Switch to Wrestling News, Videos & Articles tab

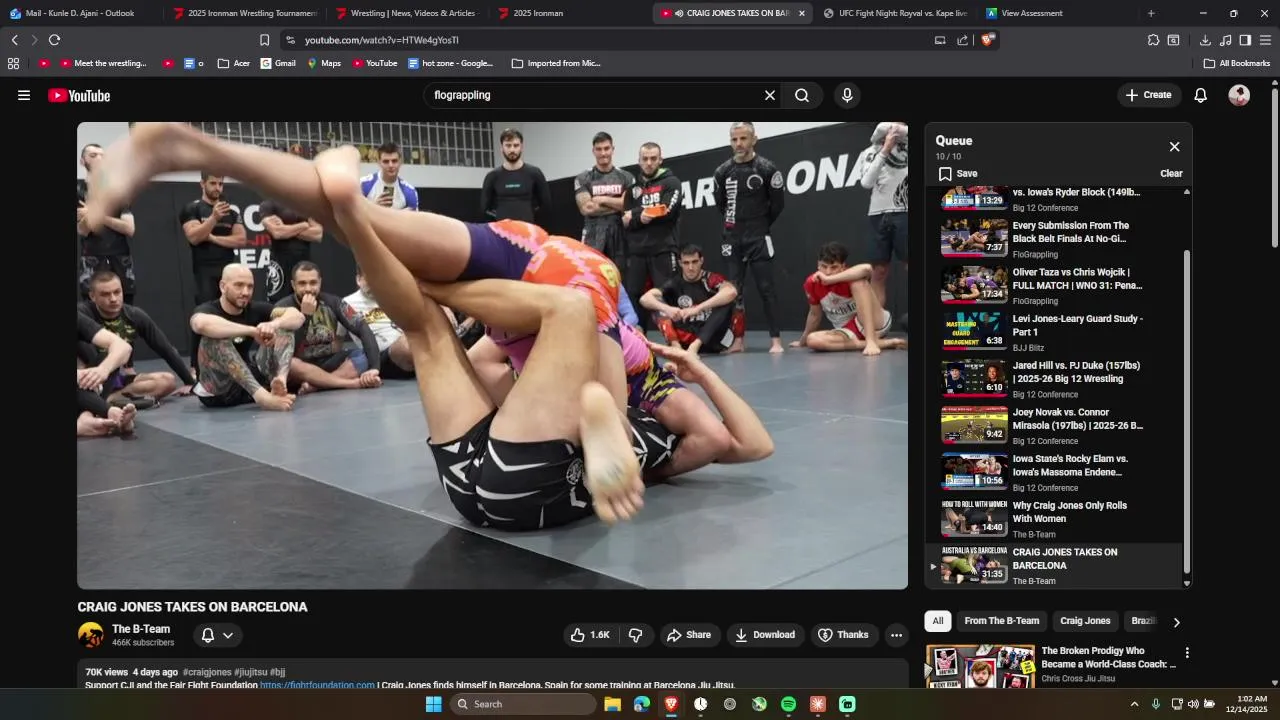coord(408,13)
